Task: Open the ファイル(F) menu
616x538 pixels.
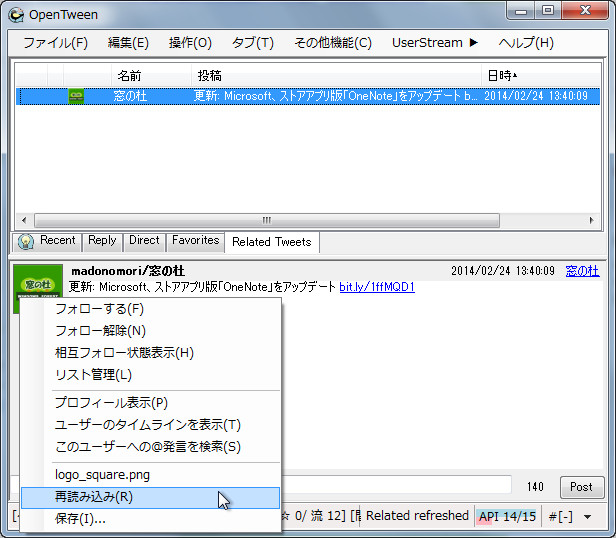Action: (55, 42)
